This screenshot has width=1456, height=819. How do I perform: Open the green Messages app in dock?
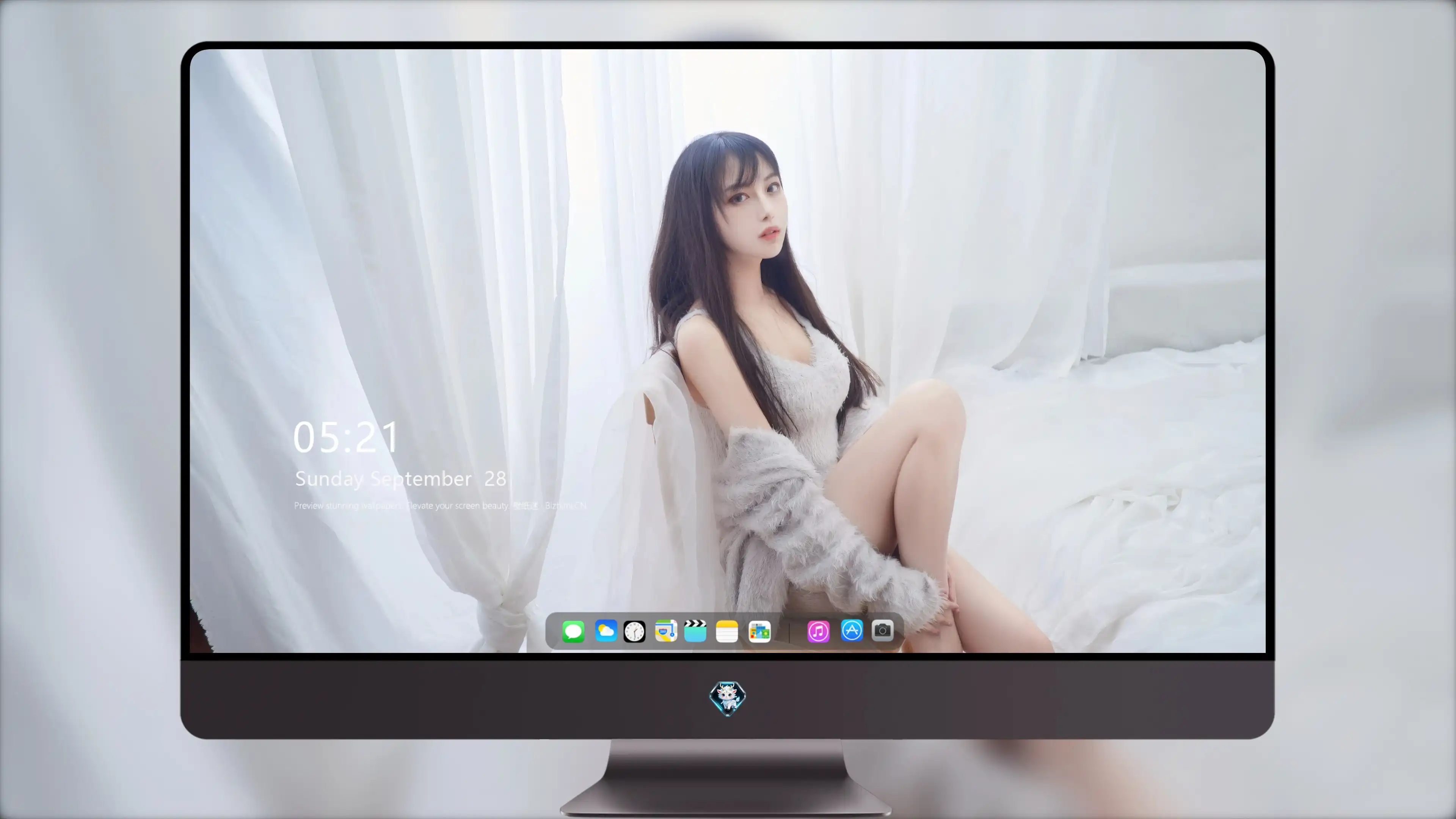pos(573,631)
